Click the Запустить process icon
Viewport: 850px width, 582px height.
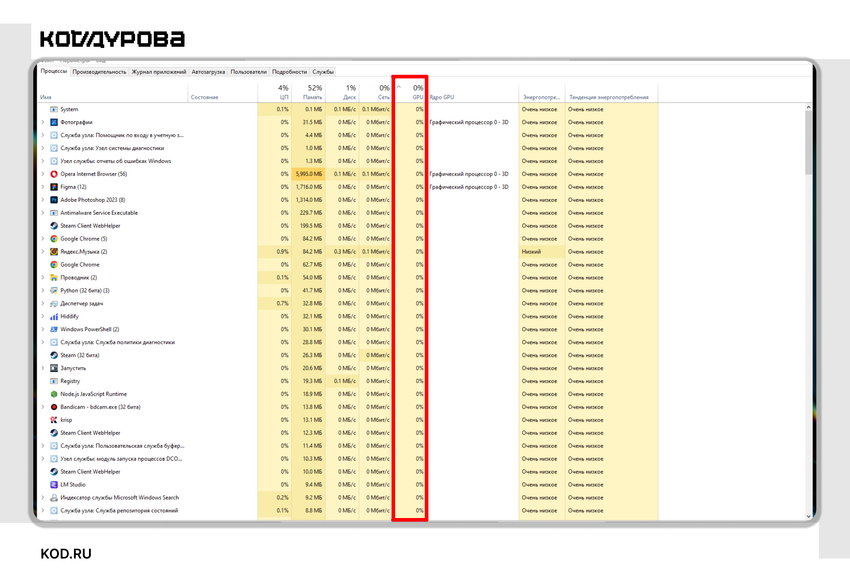point(54,368)
